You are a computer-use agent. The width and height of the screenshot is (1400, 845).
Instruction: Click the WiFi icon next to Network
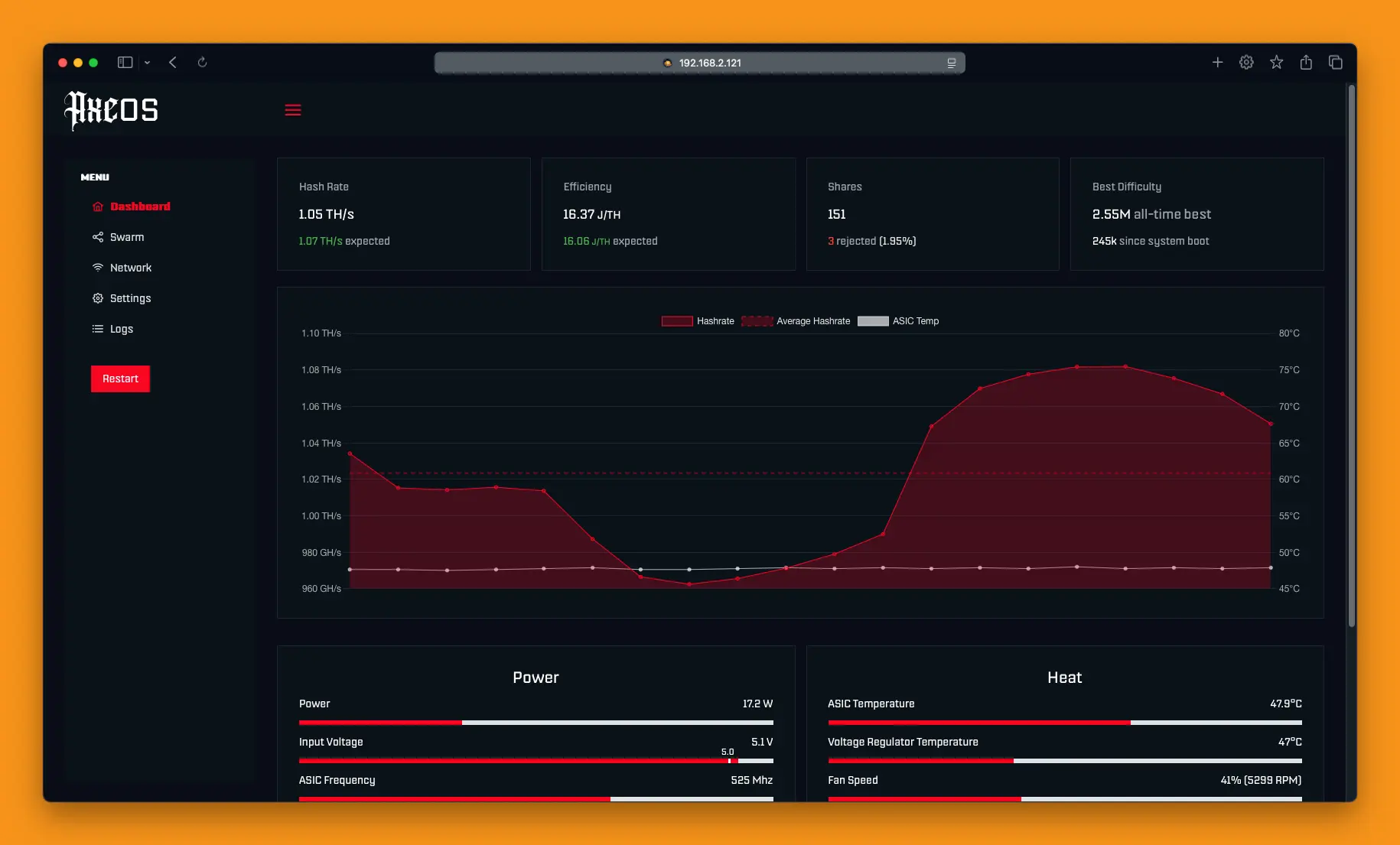(x=97, y=268)
